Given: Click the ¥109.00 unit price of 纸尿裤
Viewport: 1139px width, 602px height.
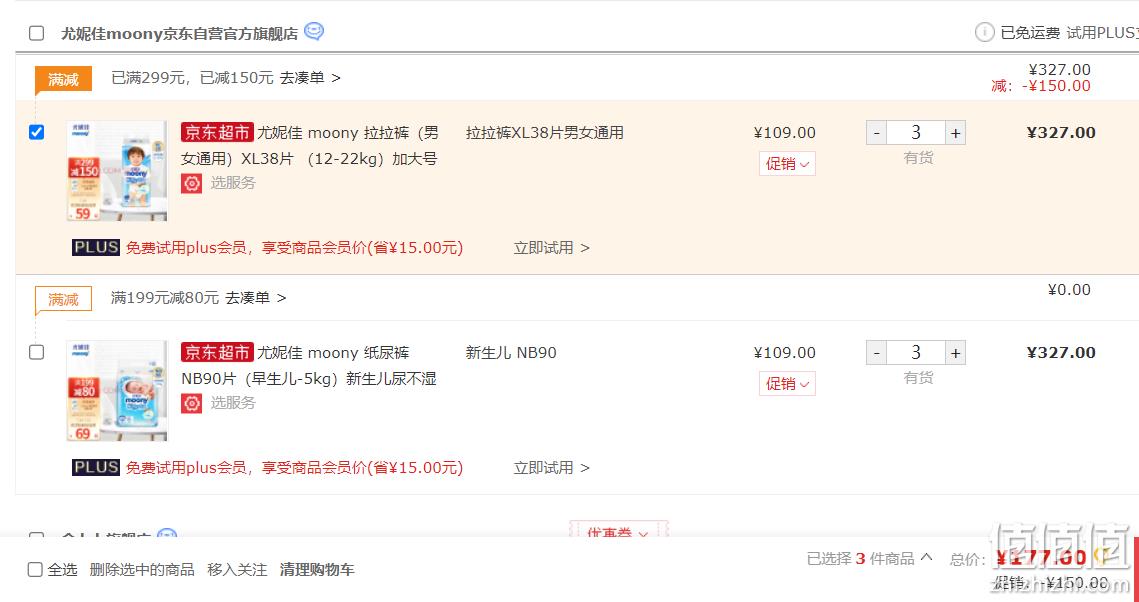Looking at the screenshot, I should tap(785, 353).
